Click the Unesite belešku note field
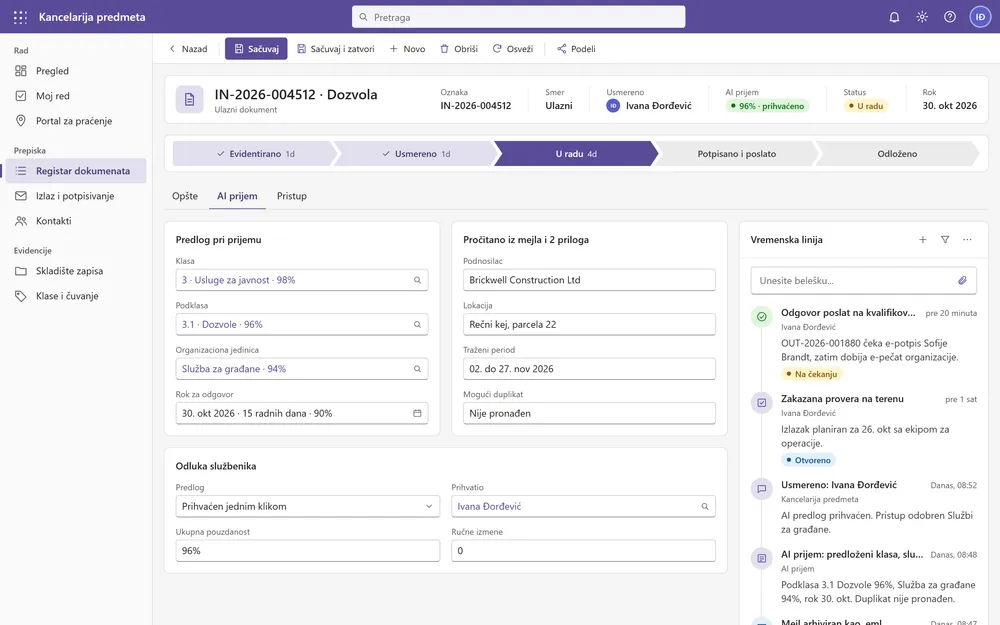 pos(864,281)
